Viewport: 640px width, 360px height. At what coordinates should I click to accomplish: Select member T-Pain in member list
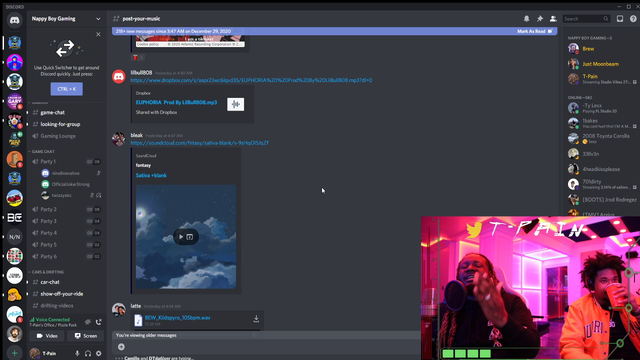pyautogui.click(x=601, y=79)
